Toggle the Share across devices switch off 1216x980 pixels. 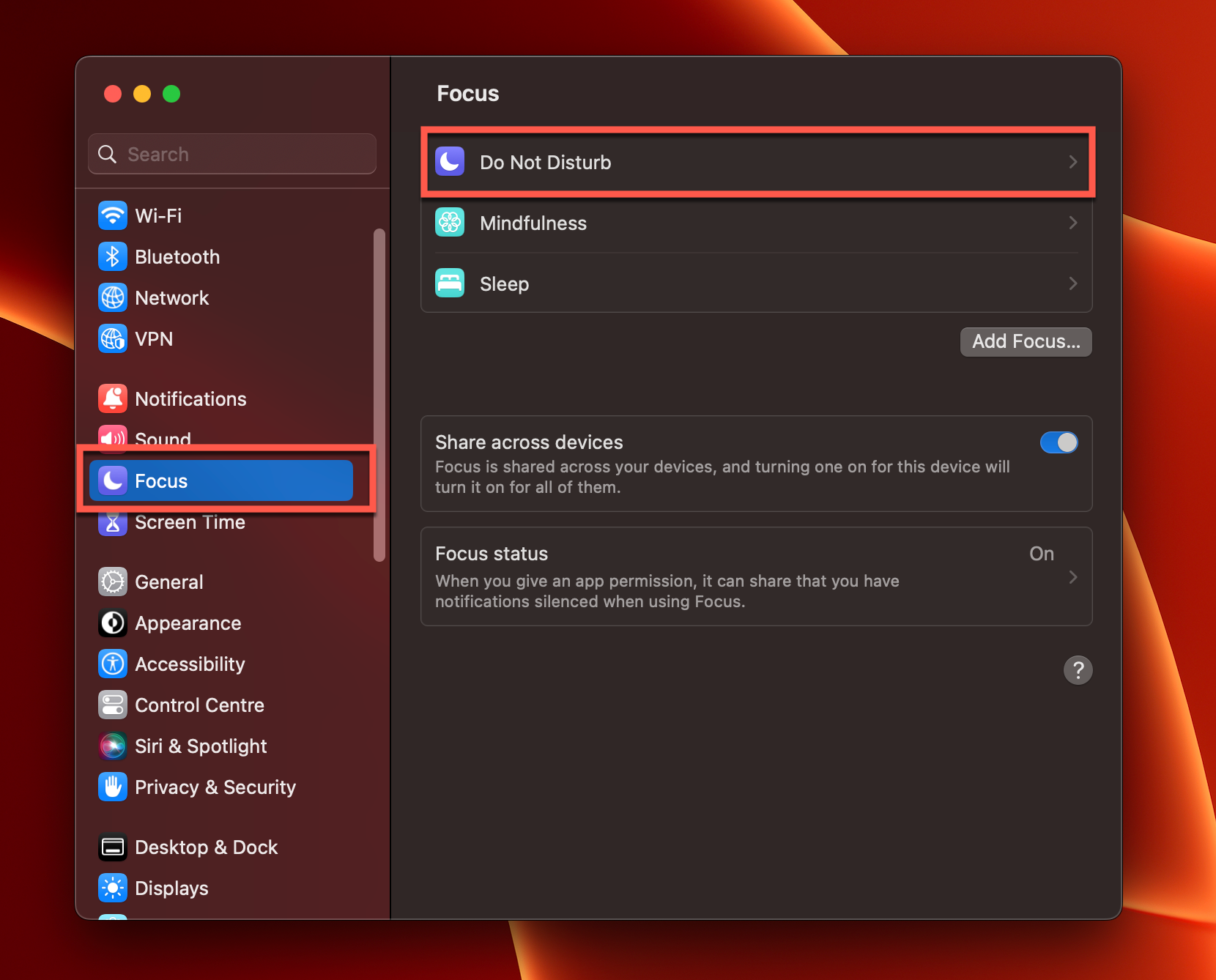[x=1059, y=442]
